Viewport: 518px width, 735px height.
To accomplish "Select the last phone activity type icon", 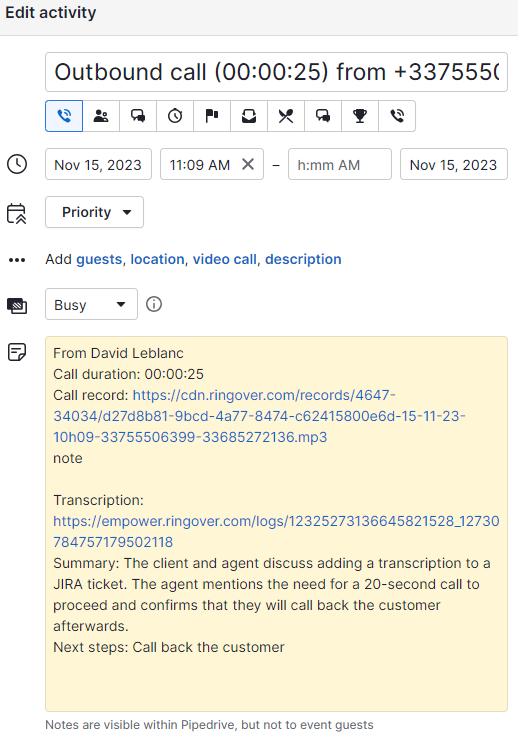I will tap(397, 116).
